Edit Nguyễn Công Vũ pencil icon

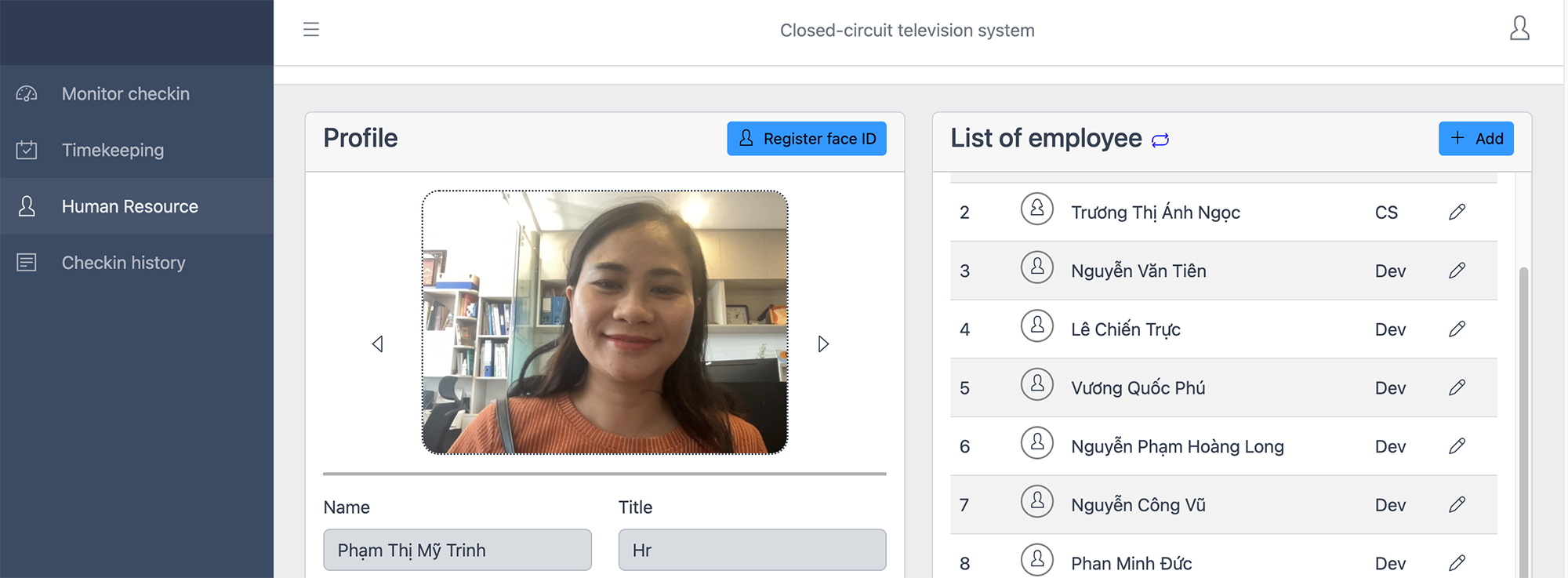tap(1457, 504)
